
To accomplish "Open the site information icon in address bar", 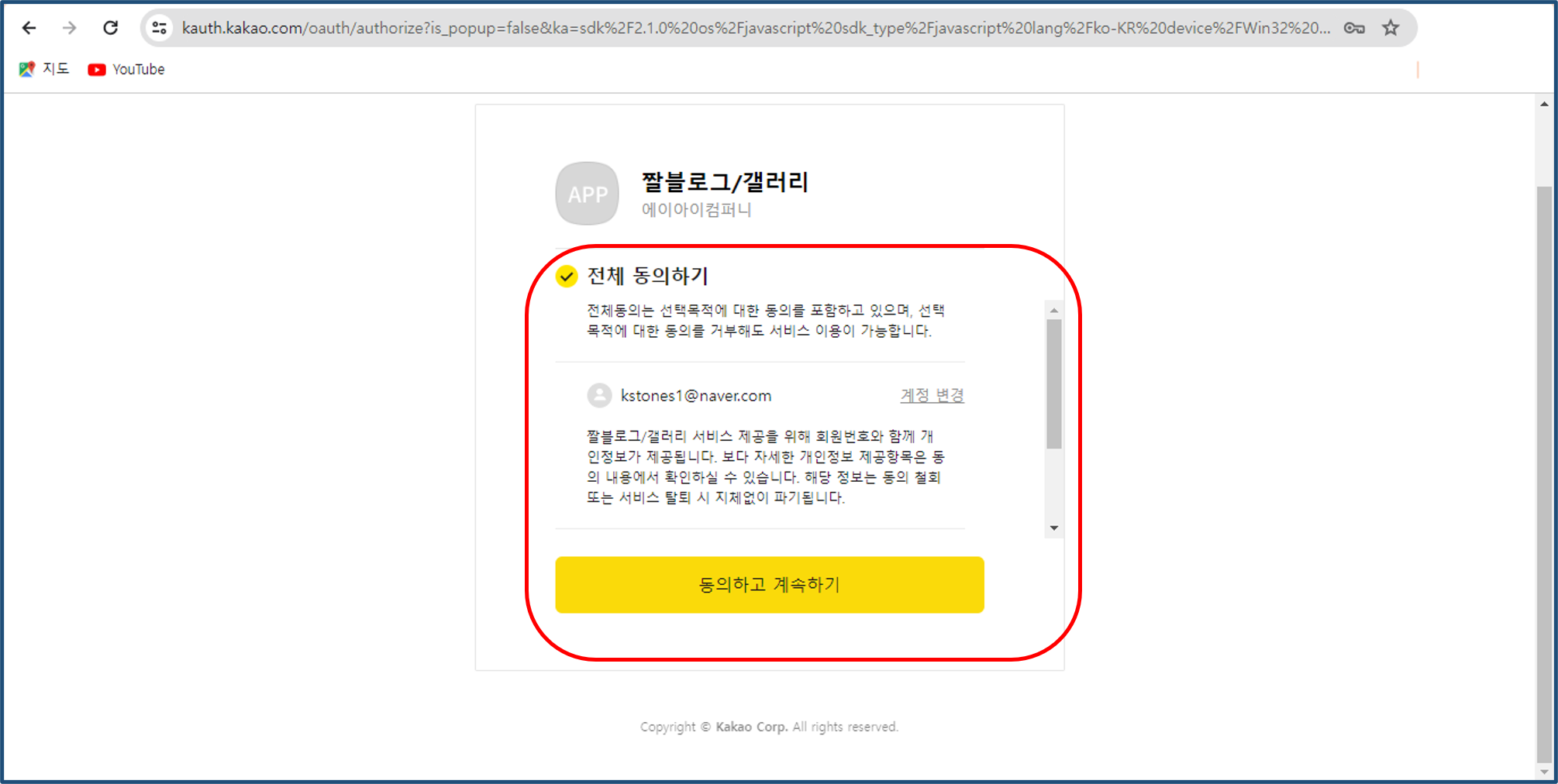I will click(160, 28).
